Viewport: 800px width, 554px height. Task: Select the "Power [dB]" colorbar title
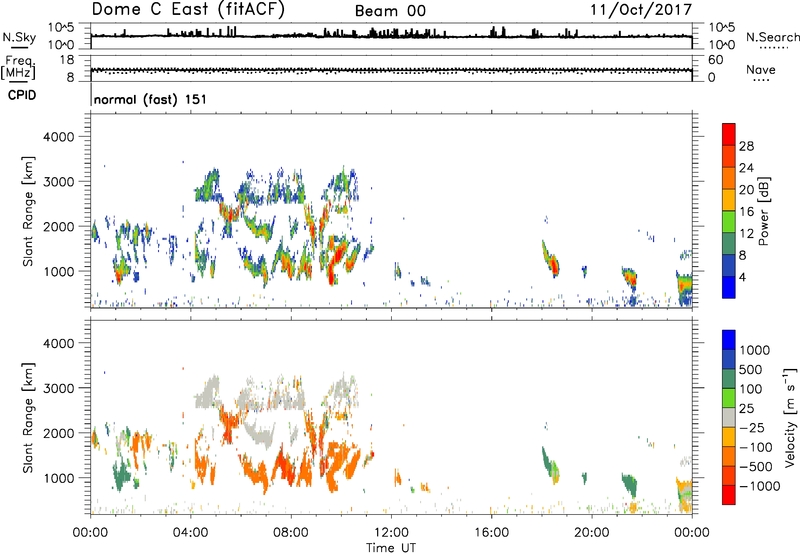tap(763, 211)
